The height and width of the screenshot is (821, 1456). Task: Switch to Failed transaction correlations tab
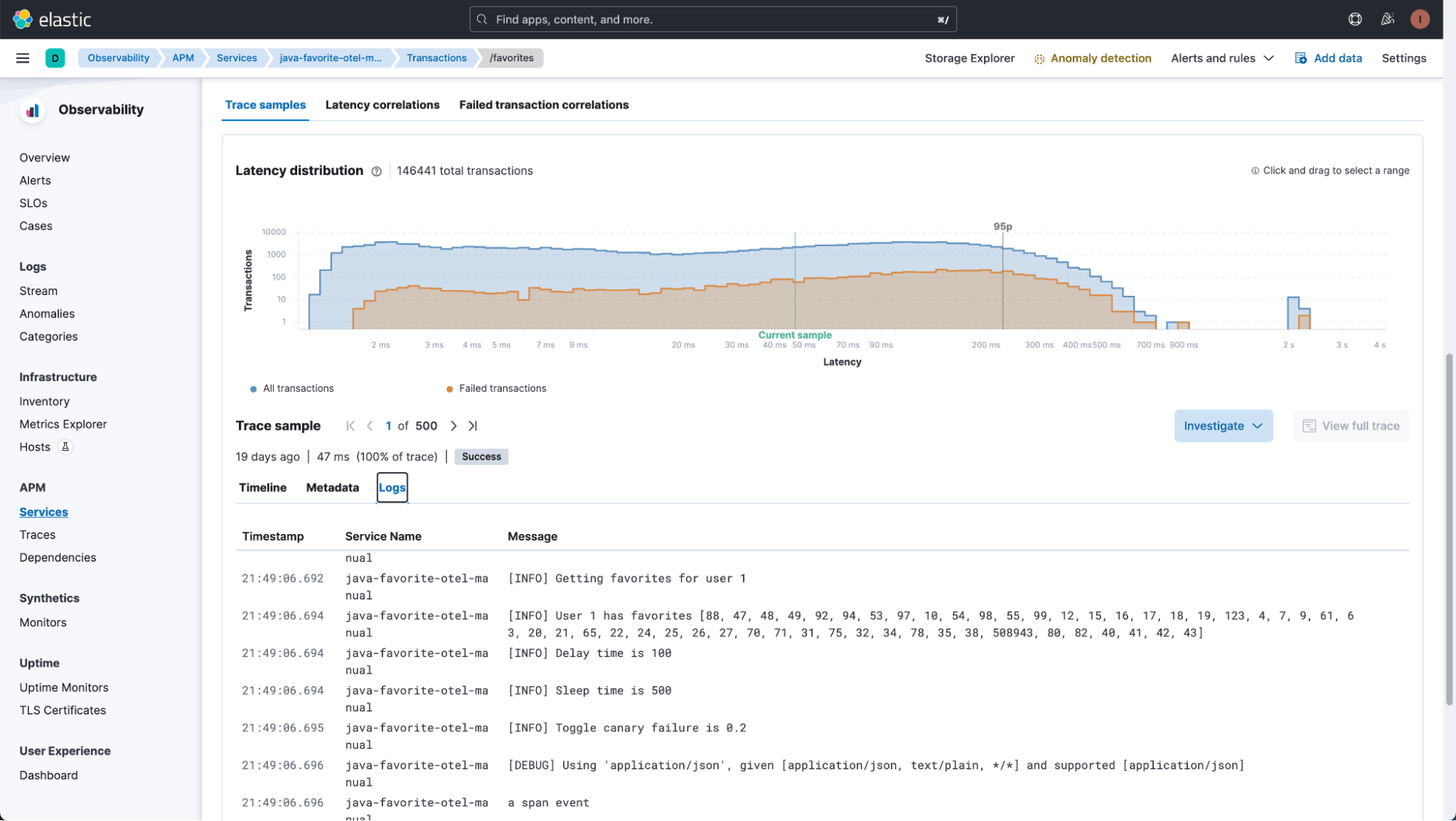pyautogui.click(x=544, y=104)
